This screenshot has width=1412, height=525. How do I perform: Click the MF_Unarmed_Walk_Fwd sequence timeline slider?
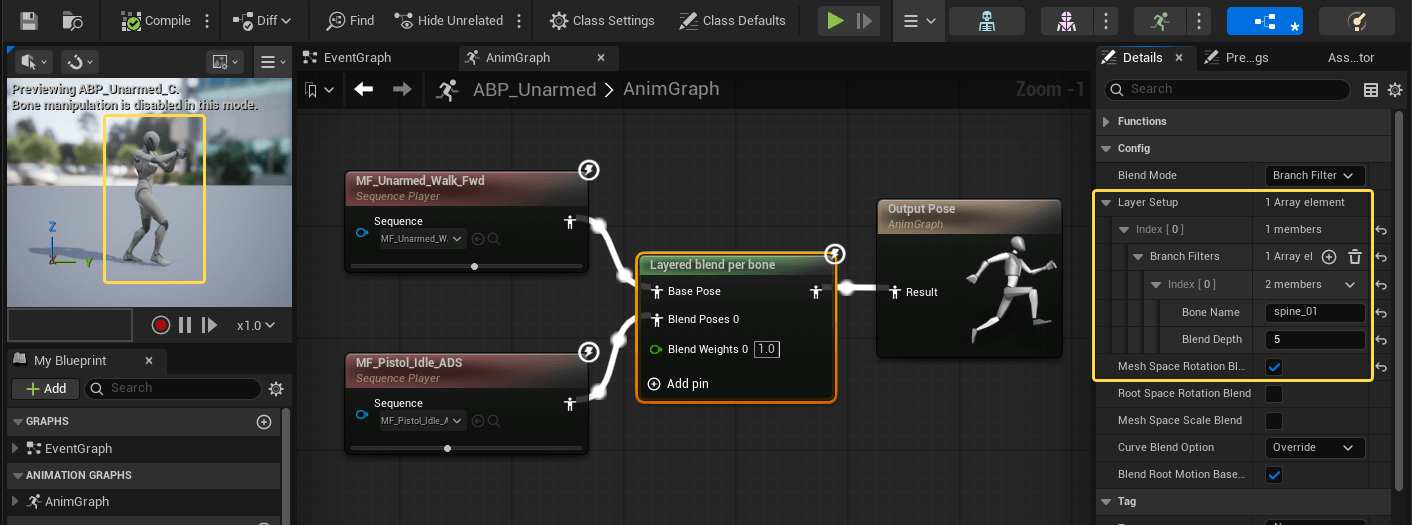(474, 266)
